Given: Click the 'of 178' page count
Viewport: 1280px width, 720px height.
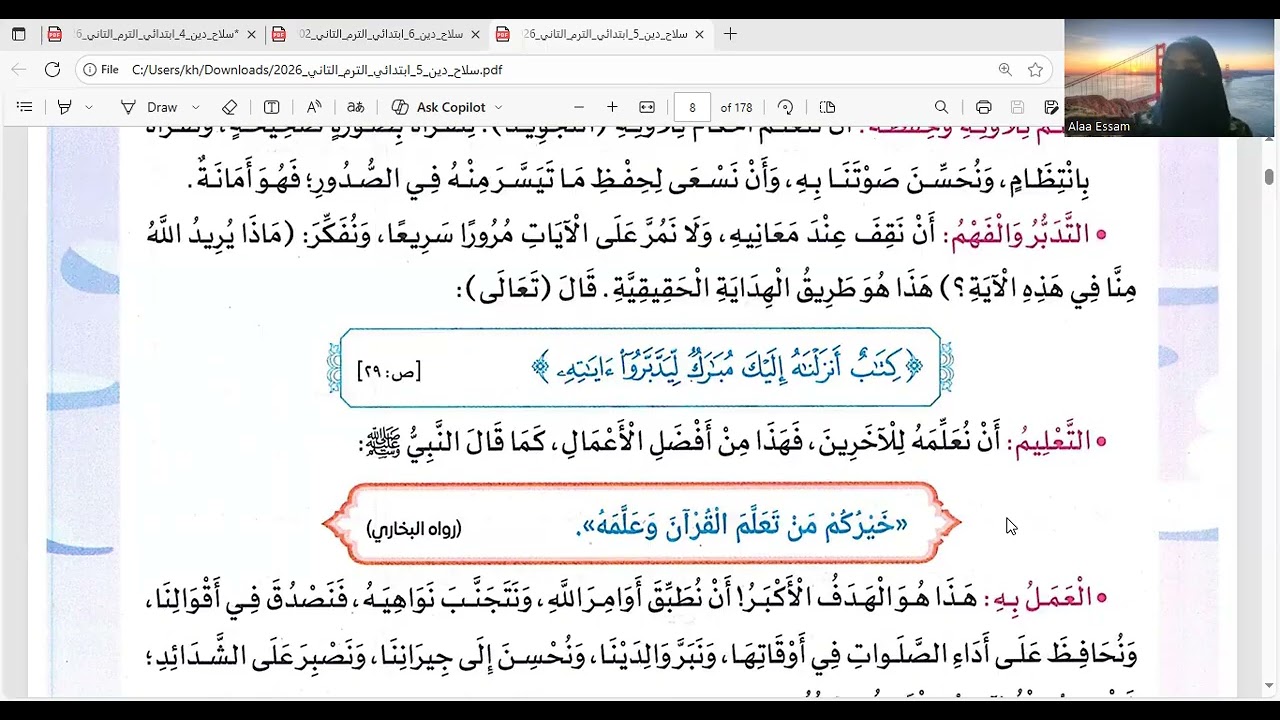Looking at the screenshot, I should point(736,107).
